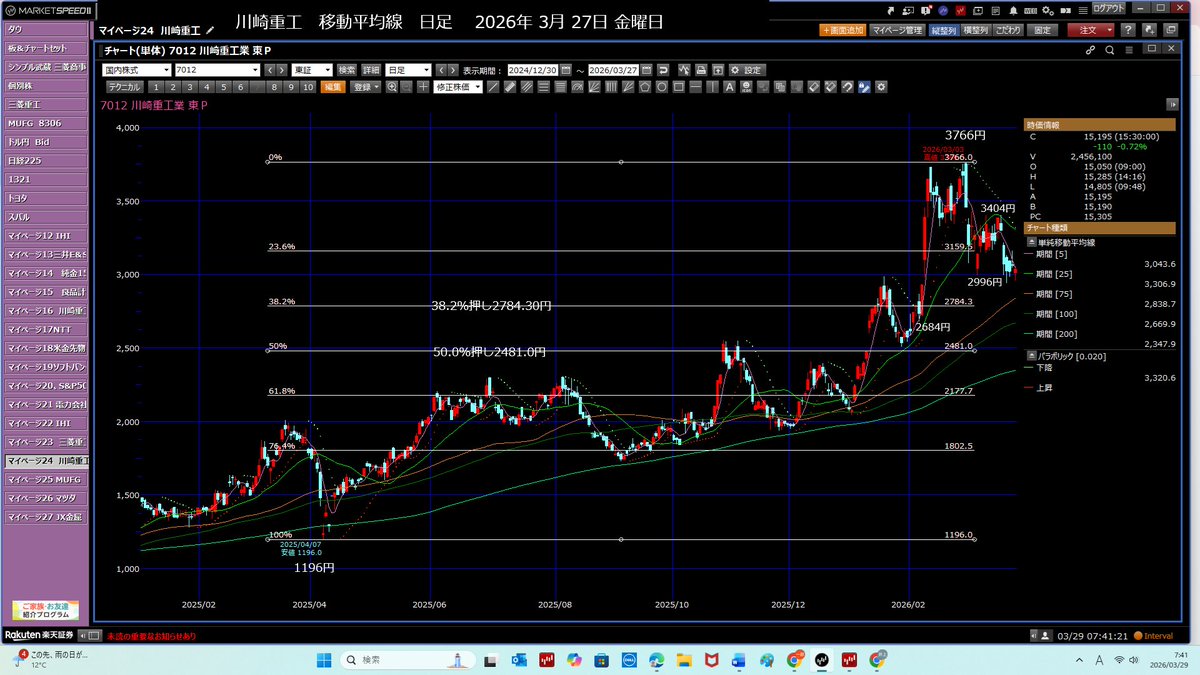Toggle the テクニカル indicator button
Screen dimensions: 1200x675
click(x=124, y=87)
